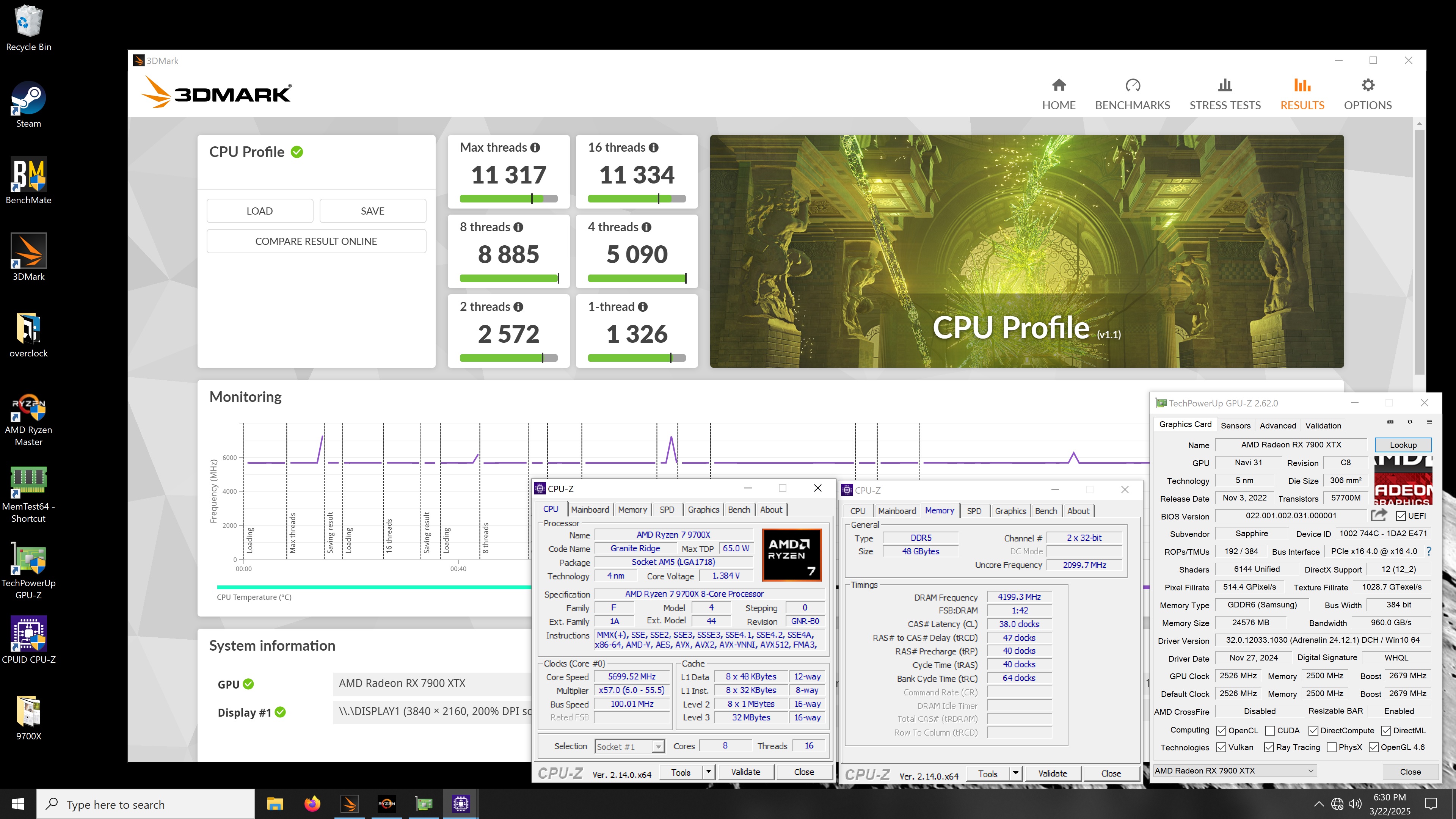Toggle the OpenCL checkbox
The height and width of the screenshot is (819, 1456).
click(x=1221, y=731)
